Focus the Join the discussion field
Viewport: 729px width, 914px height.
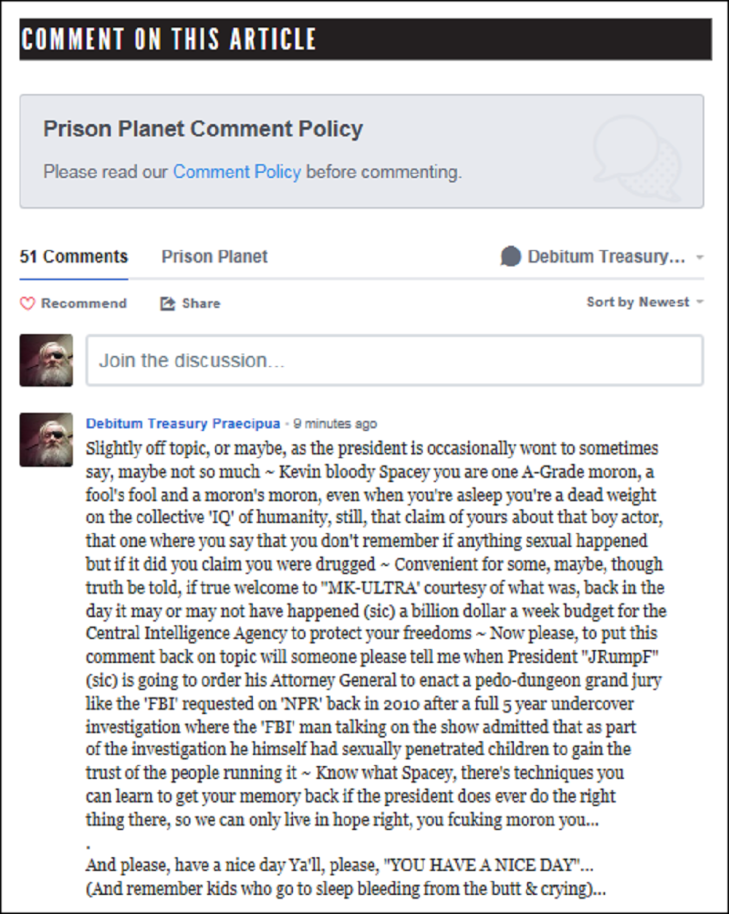[394, 360]
